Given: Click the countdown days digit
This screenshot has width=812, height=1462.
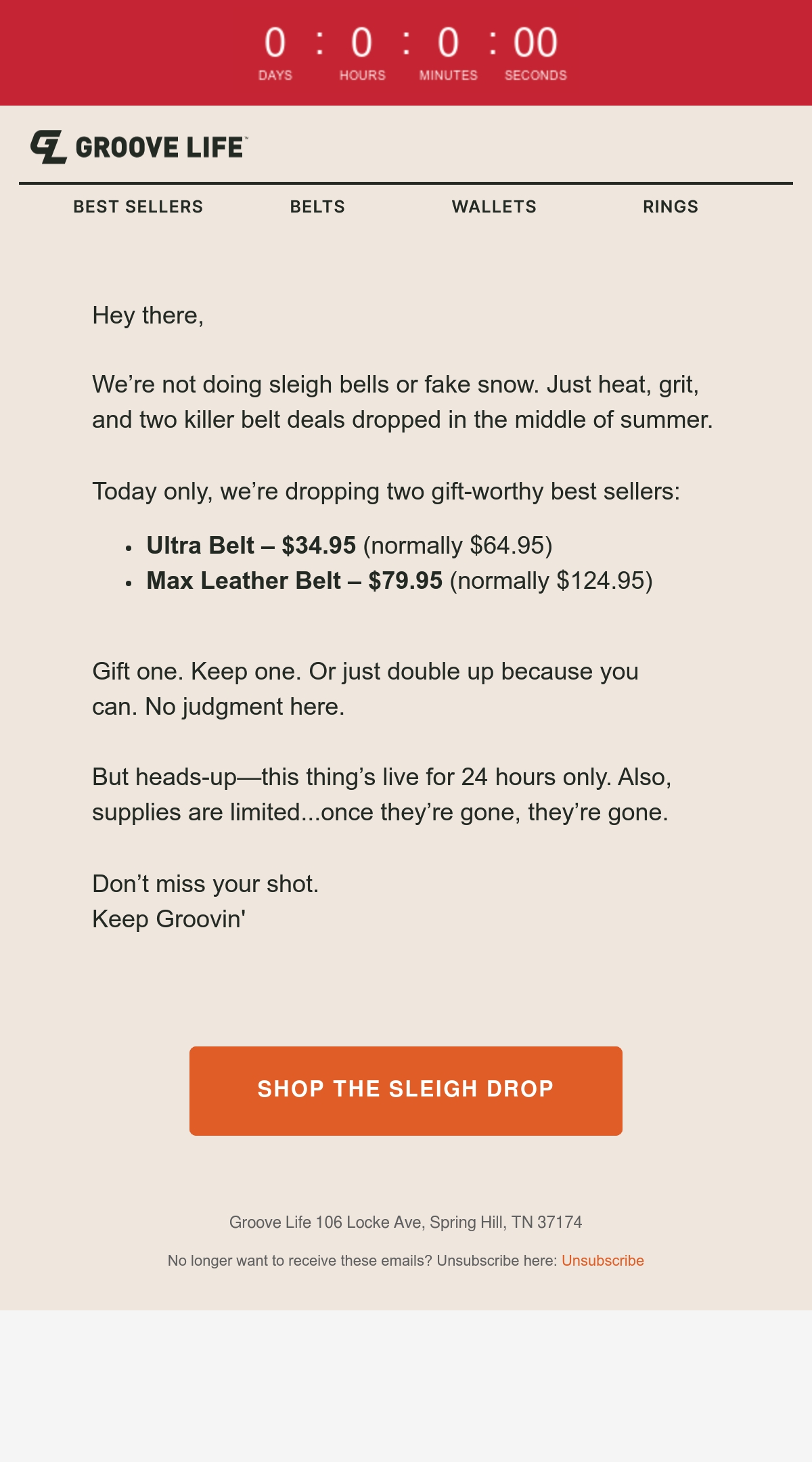Looking at the screenshot, I should (275, 43).
